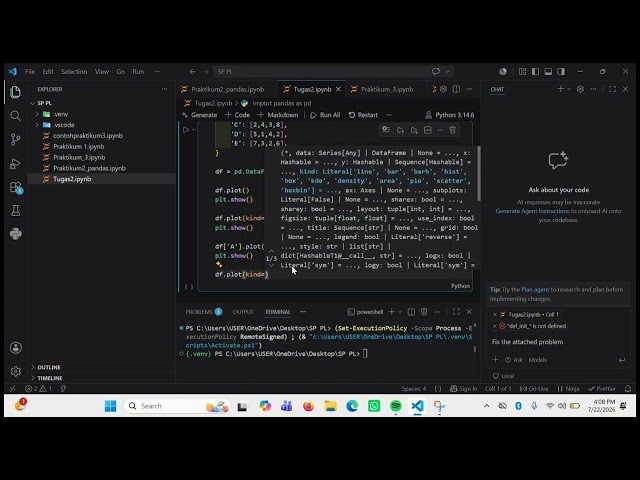Collapse the SP PL root folder
The height and width of the screenshot is (480, 640).
[x=33, y=103]
